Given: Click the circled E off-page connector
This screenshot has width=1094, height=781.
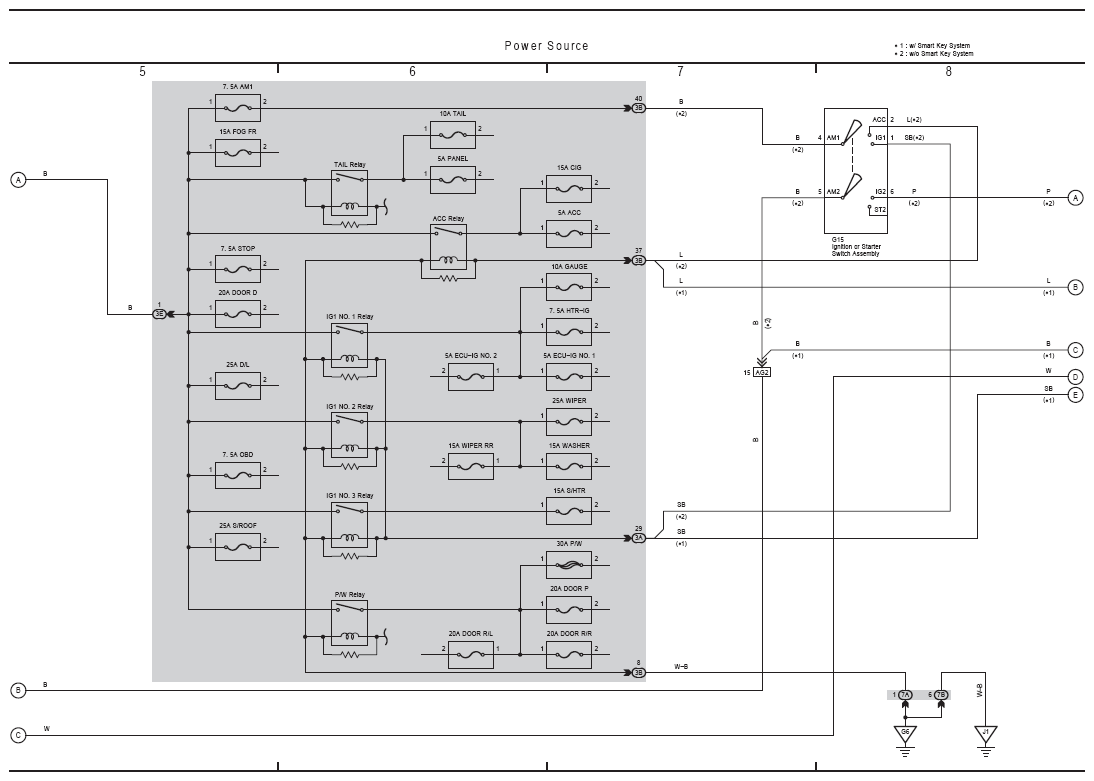Looking at the screenshot, I should [x=1075, y=395].
